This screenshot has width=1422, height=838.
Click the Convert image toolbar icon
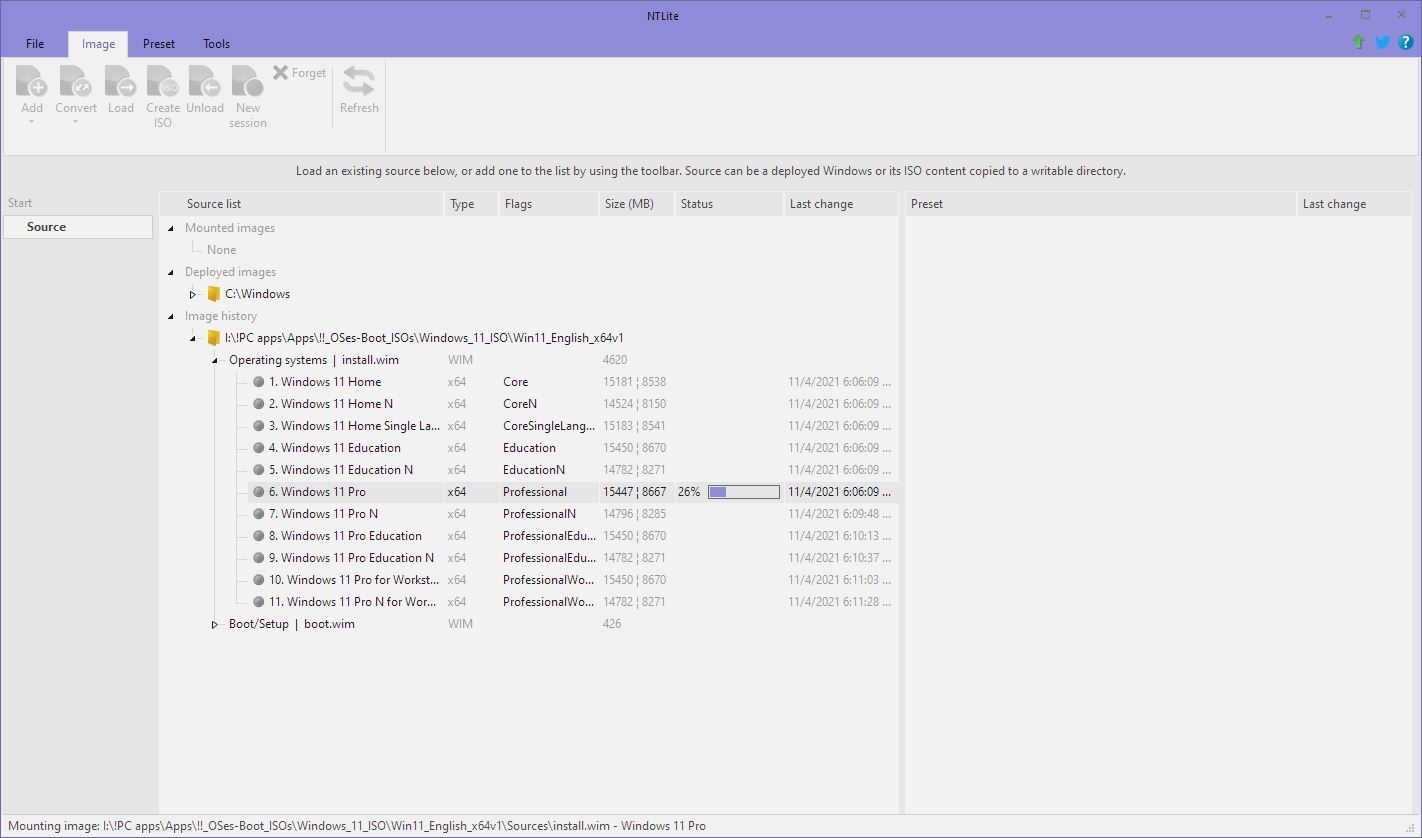point(76,82)
